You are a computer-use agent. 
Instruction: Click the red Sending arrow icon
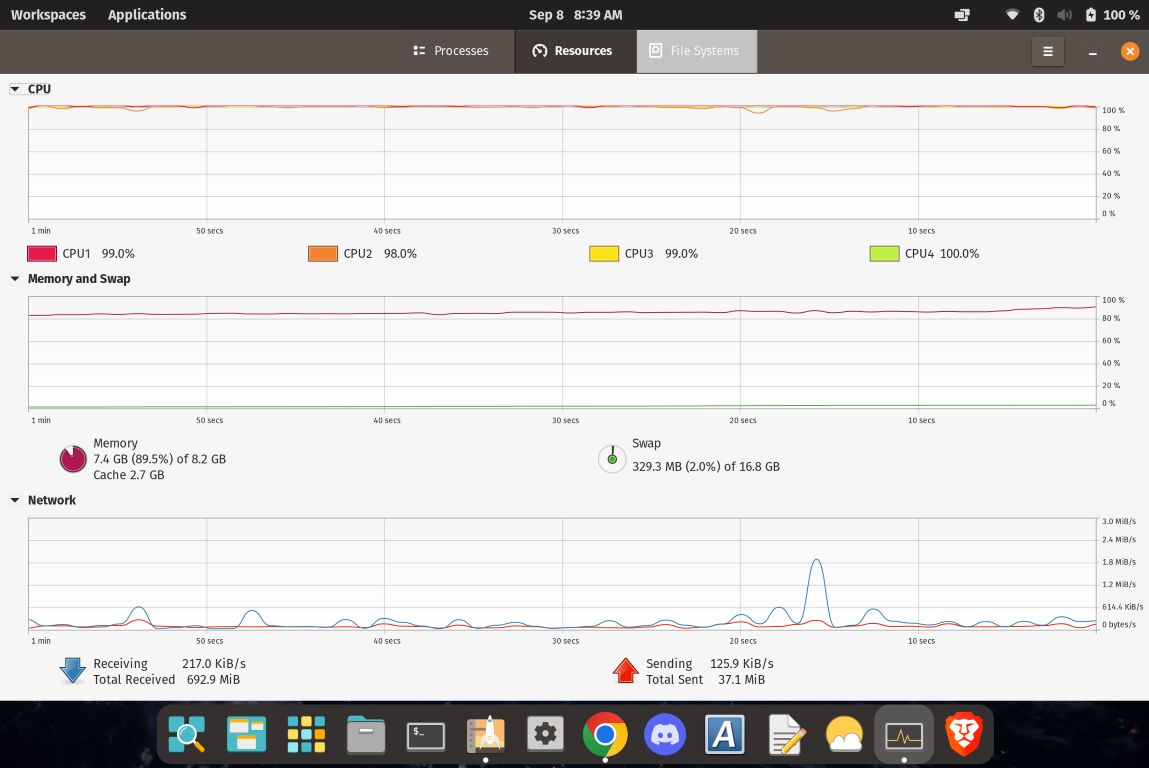point(625,671)
